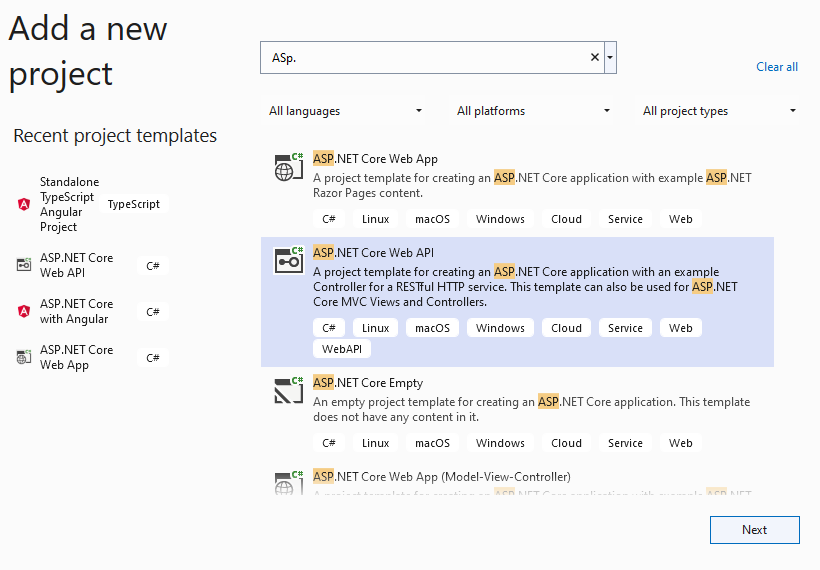Clear the search box using the X icon
This screenshot has width=820, height=570.
pyautogui.click(x=595, y=58)
